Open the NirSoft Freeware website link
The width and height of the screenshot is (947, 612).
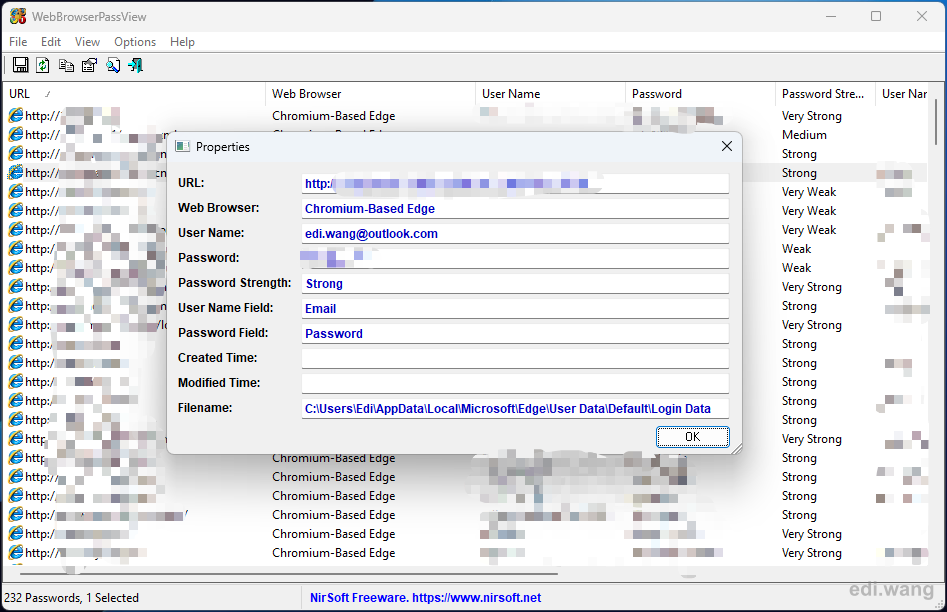click(425, 598)
